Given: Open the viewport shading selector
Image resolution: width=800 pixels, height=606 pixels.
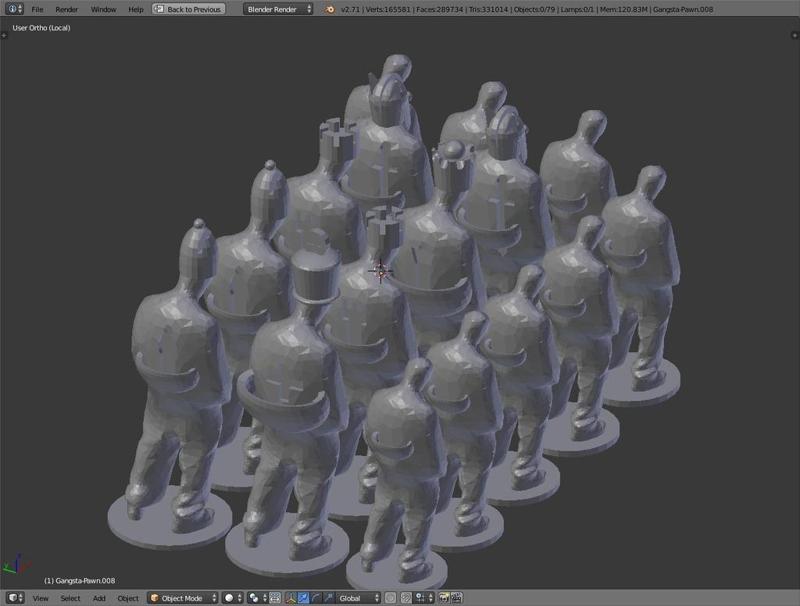Looking at the screenshot, I should coord(233,598).
